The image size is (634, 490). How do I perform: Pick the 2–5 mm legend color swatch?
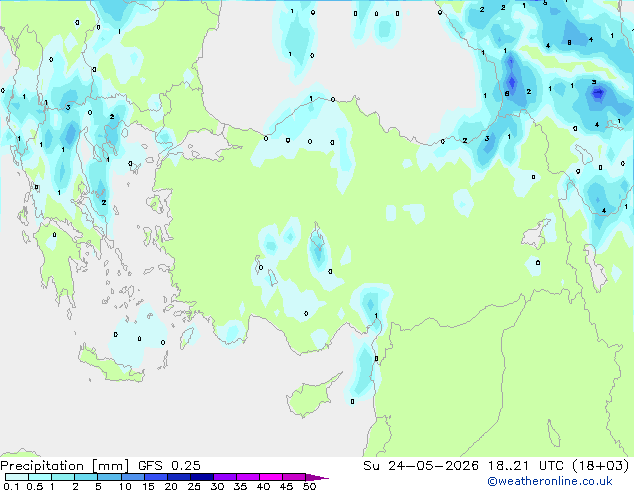pyautogui.click(x=86, y=477)
